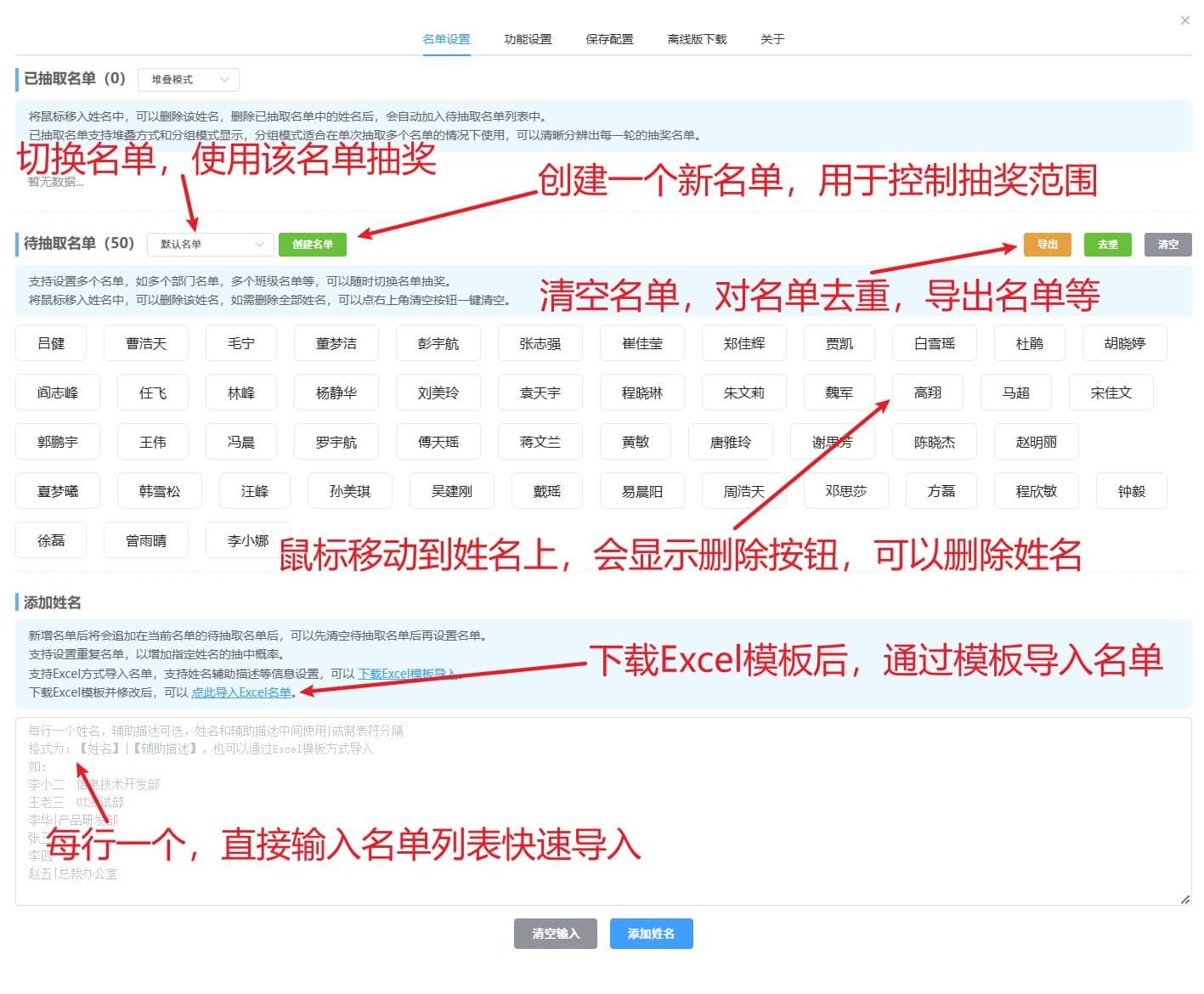Export the name list with 导出

[1048, 244]
